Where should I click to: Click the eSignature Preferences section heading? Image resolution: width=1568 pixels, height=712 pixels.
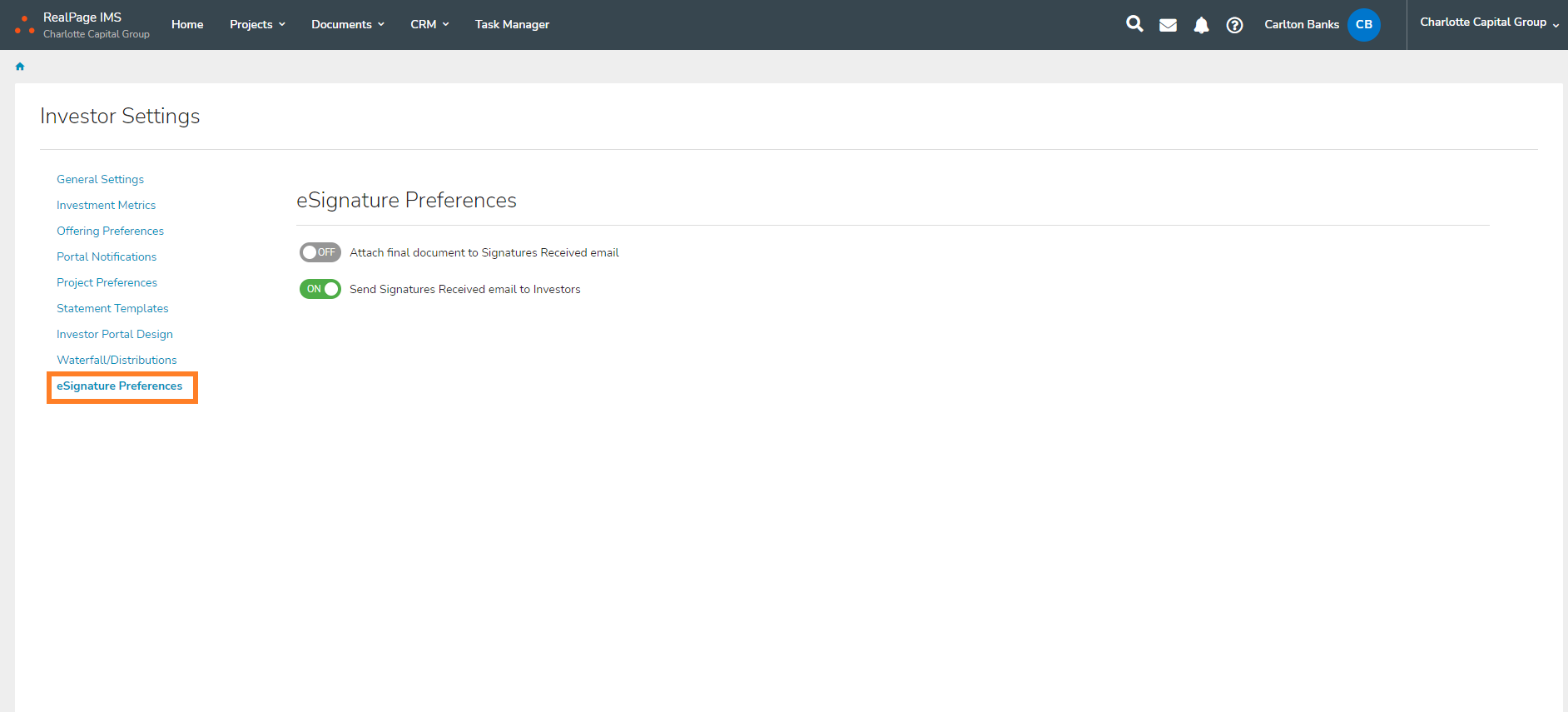(x=406, y=200)
